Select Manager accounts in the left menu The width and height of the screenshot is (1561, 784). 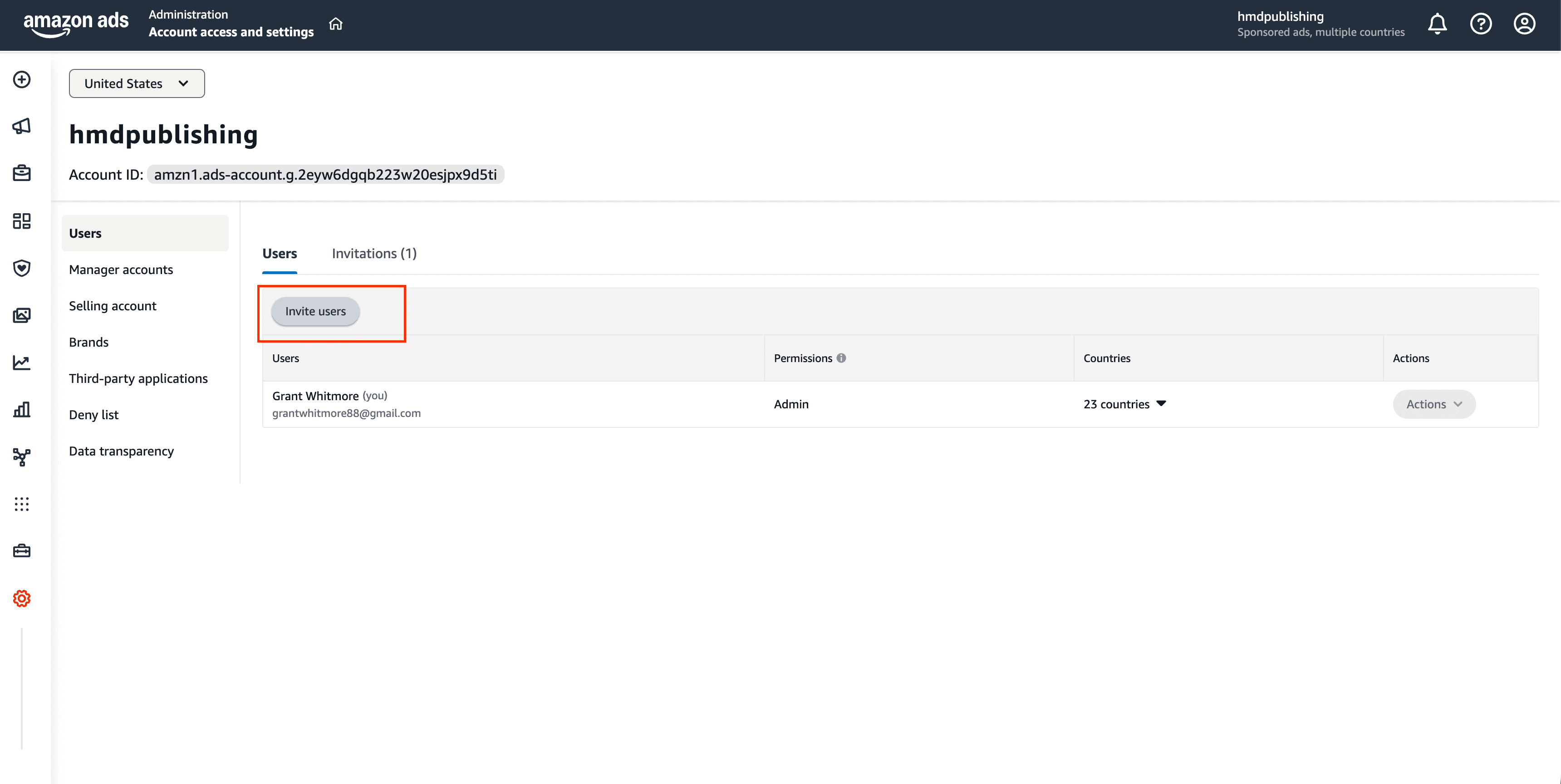pos(121,269)
